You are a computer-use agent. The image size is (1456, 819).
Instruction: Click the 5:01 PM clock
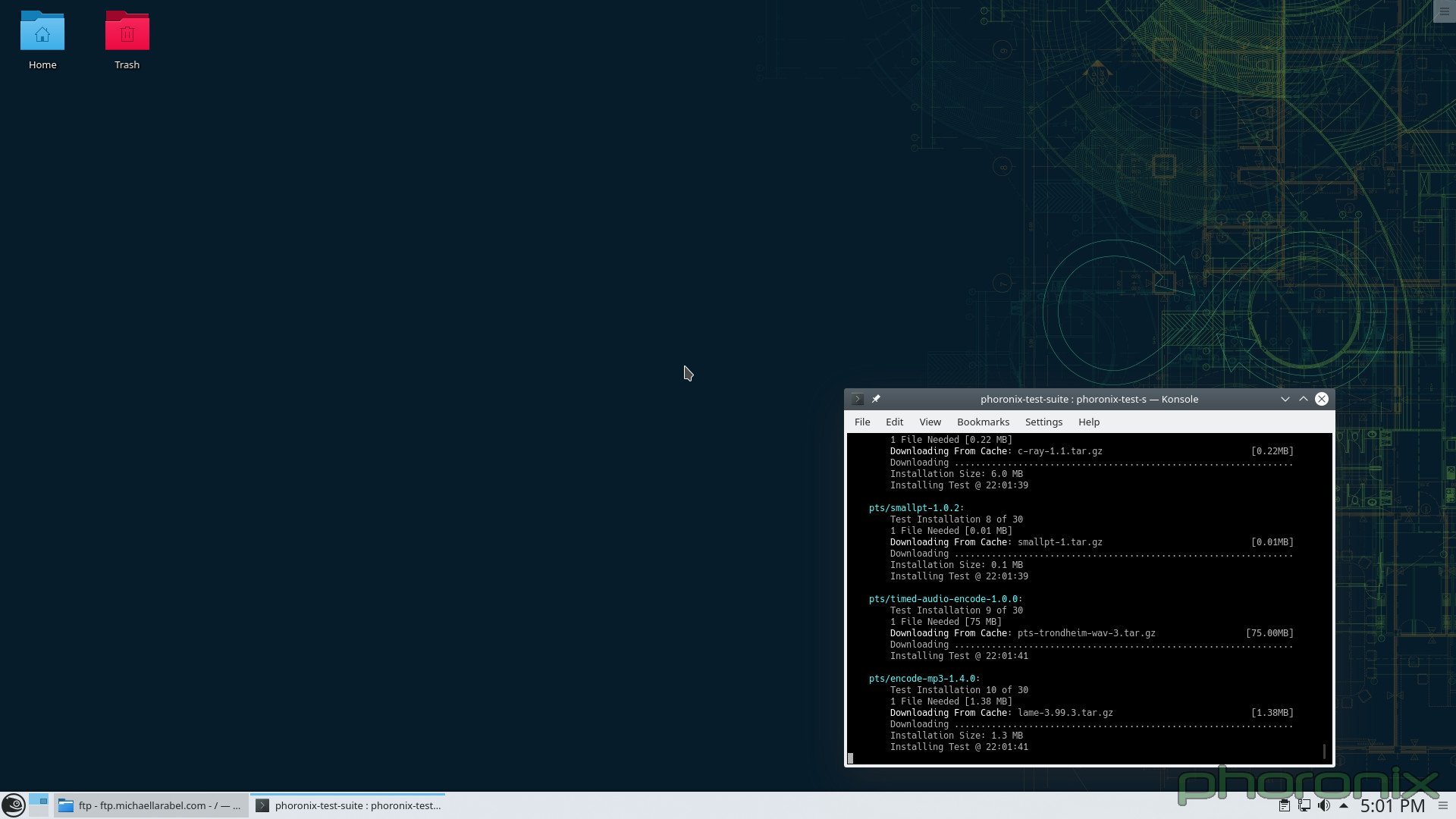coord(1392,805)
